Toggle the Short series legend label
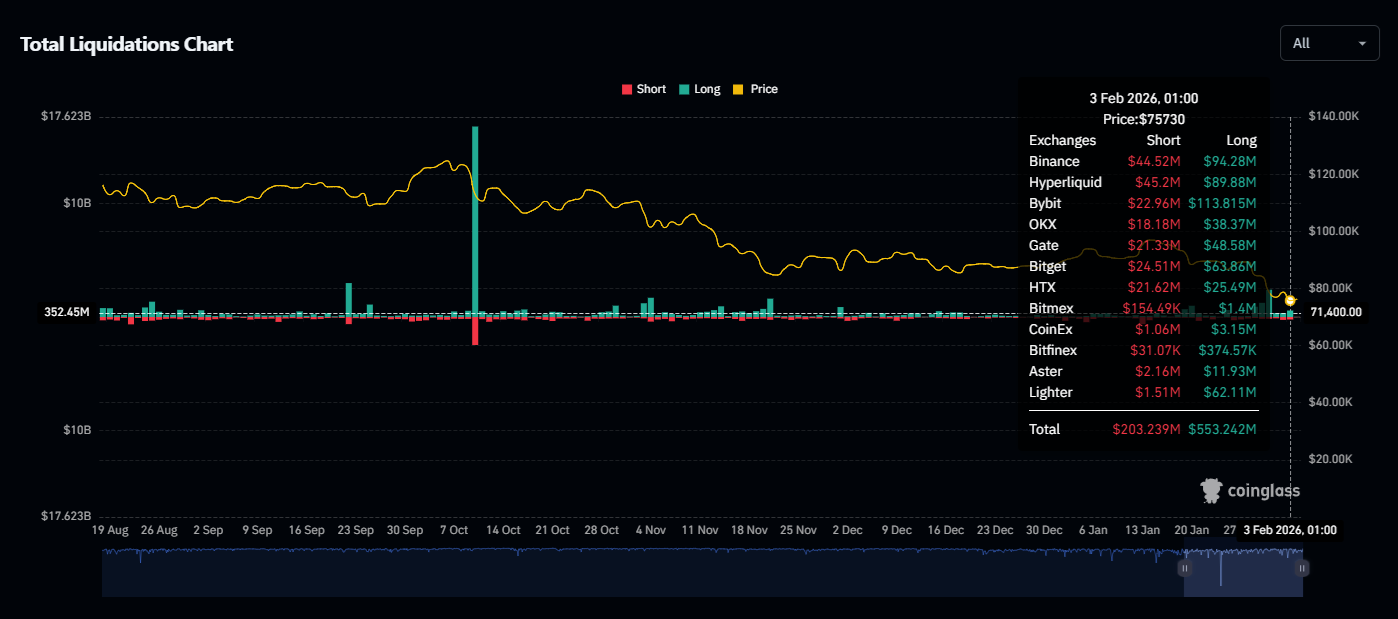Viewport: 1398px width, 619px height. pos(650,89)
